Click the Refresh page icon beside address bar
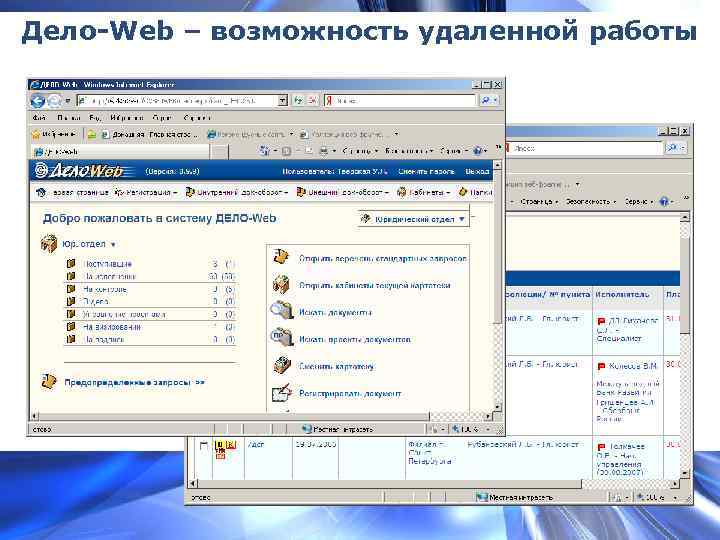 (x=298, y=100)
